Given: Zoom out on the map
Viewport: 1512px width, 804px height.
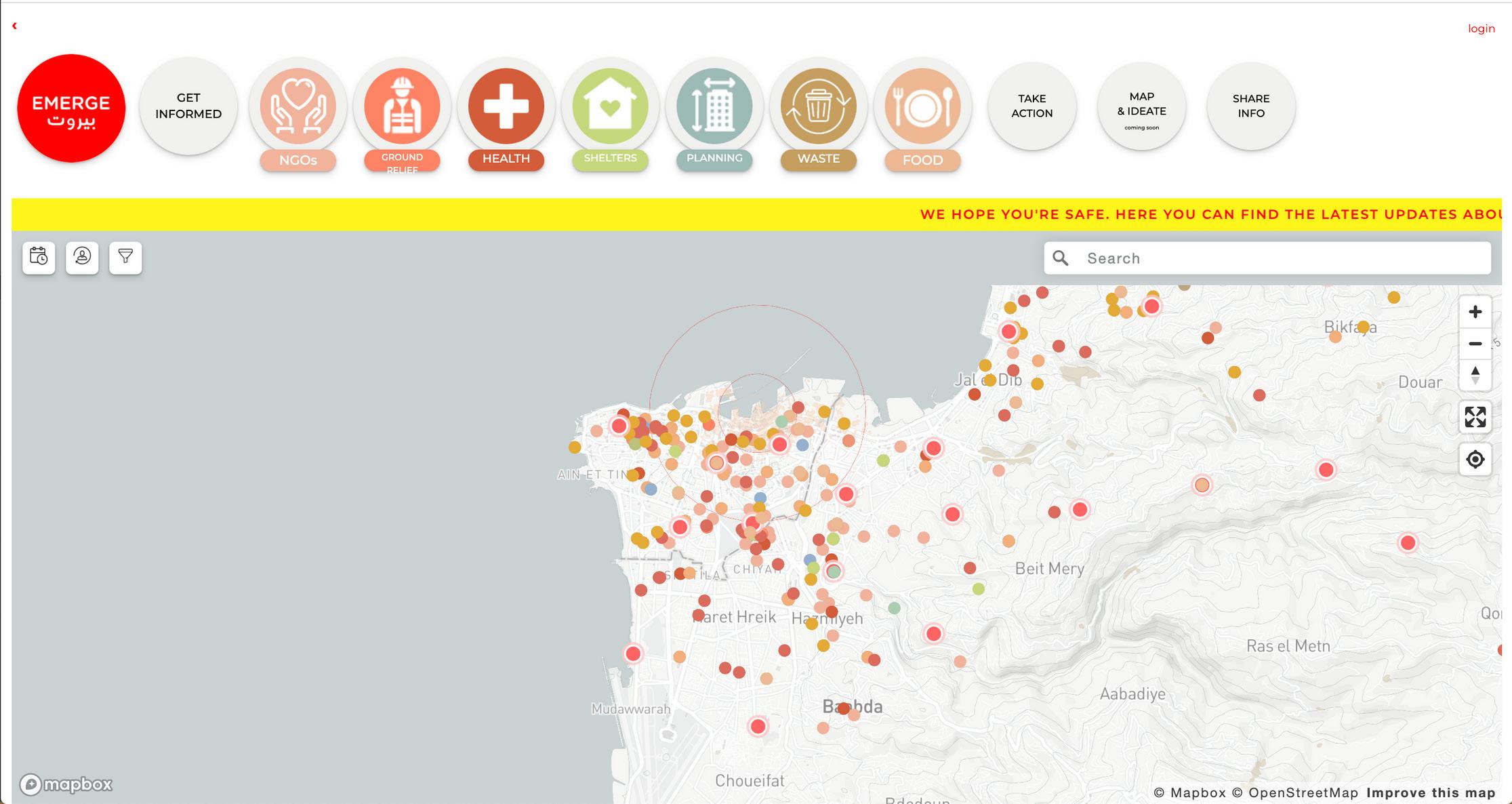Looking at the screenshot, I should pyautogui.click(x=1475, y=344).
